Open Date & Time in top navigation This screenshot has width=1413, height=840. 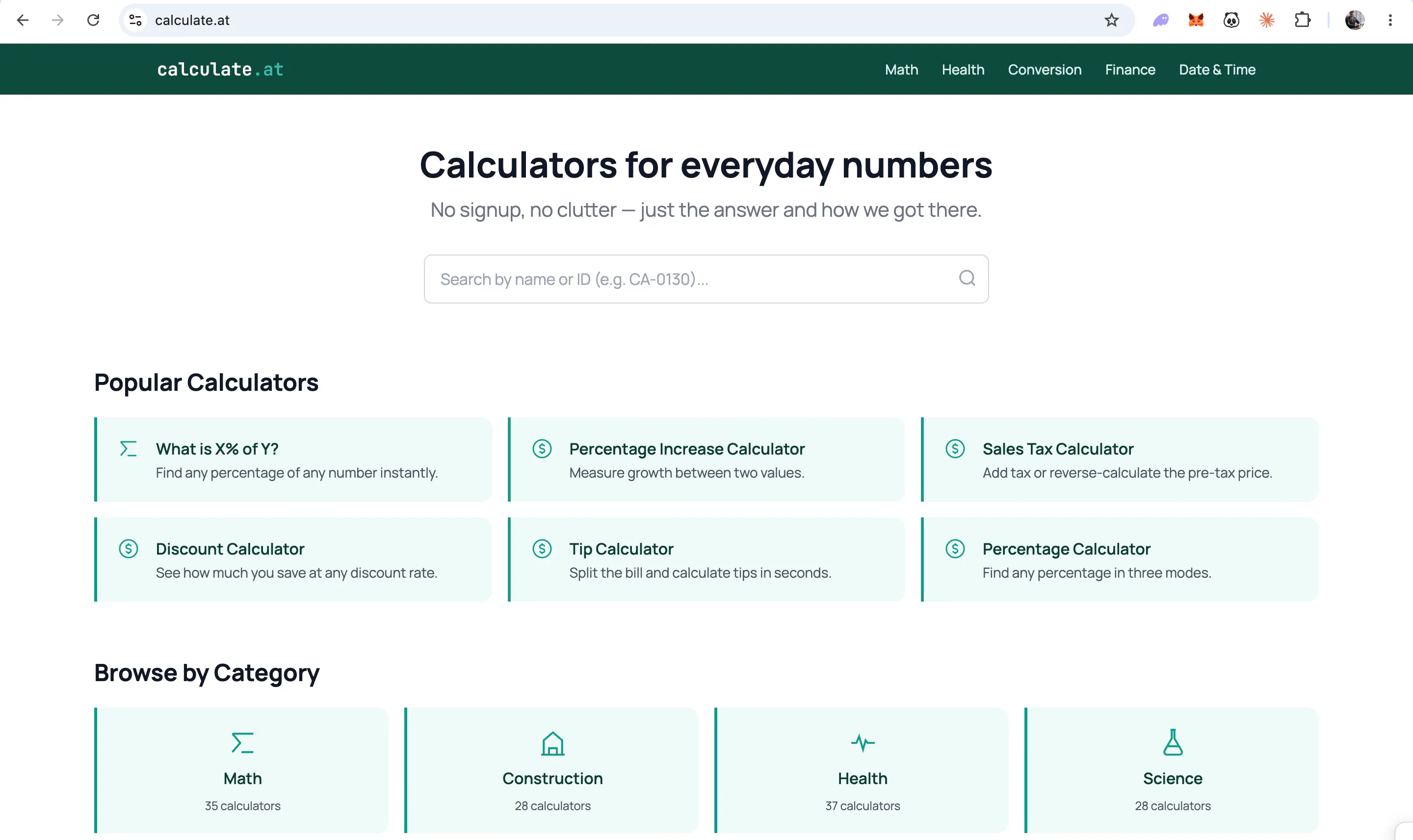(1217, 70)
